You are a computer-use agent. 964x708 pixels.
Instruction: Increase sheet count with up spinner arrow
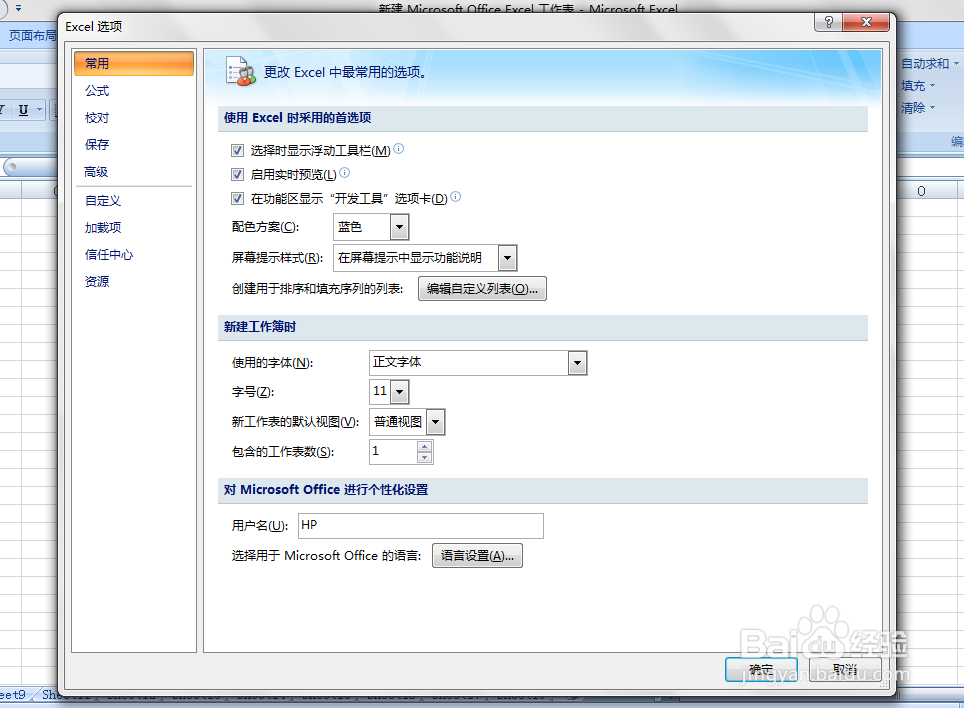pyautogui.click(x=424, y=447)
